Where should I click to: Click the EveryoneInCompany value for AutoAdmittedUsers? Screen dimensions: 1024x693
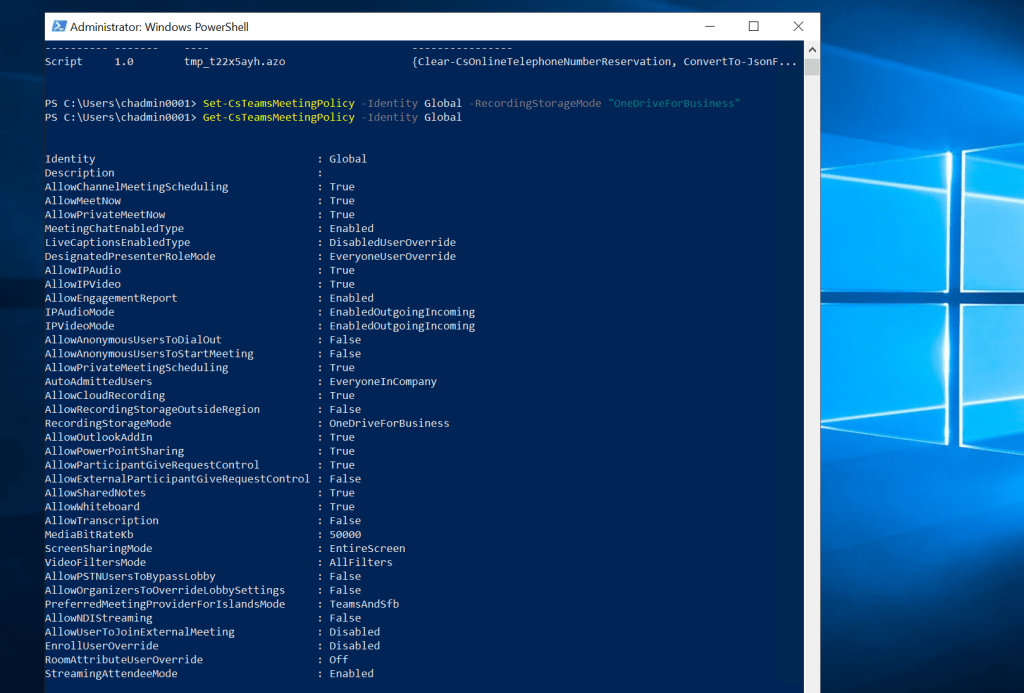pos(383,382)
